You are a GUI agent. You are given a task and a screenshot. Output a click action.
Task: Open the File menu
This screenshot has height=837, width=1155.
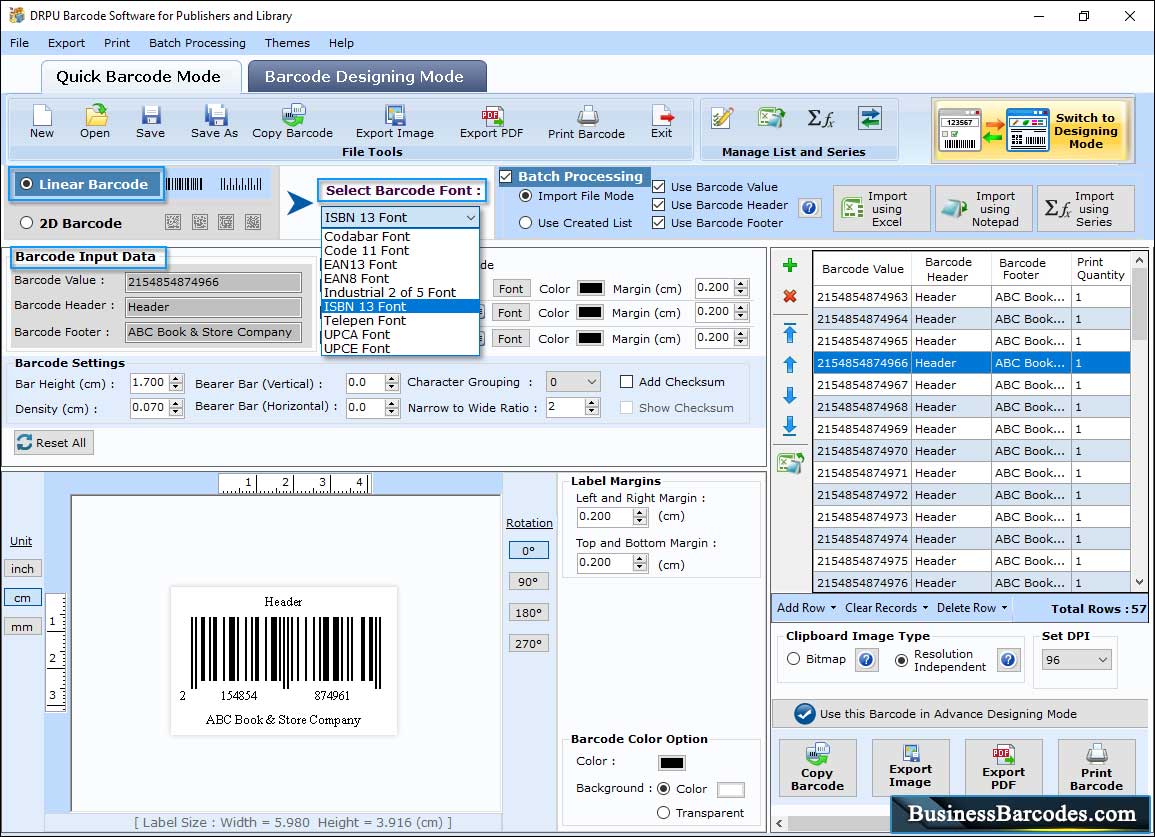tap(19, 43)
